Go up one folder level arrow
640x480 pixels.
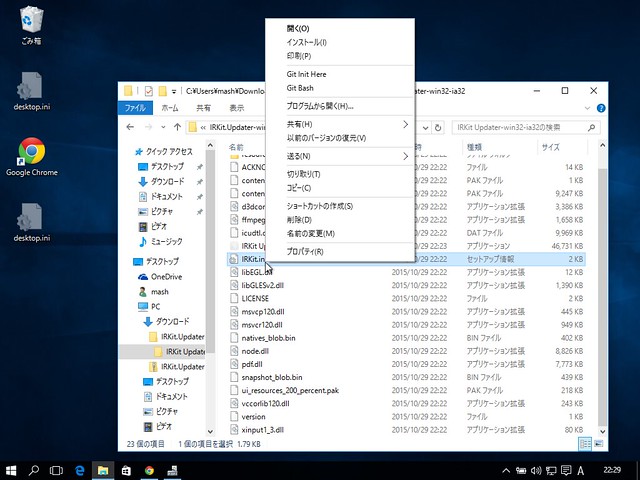[x=177, y=127]
